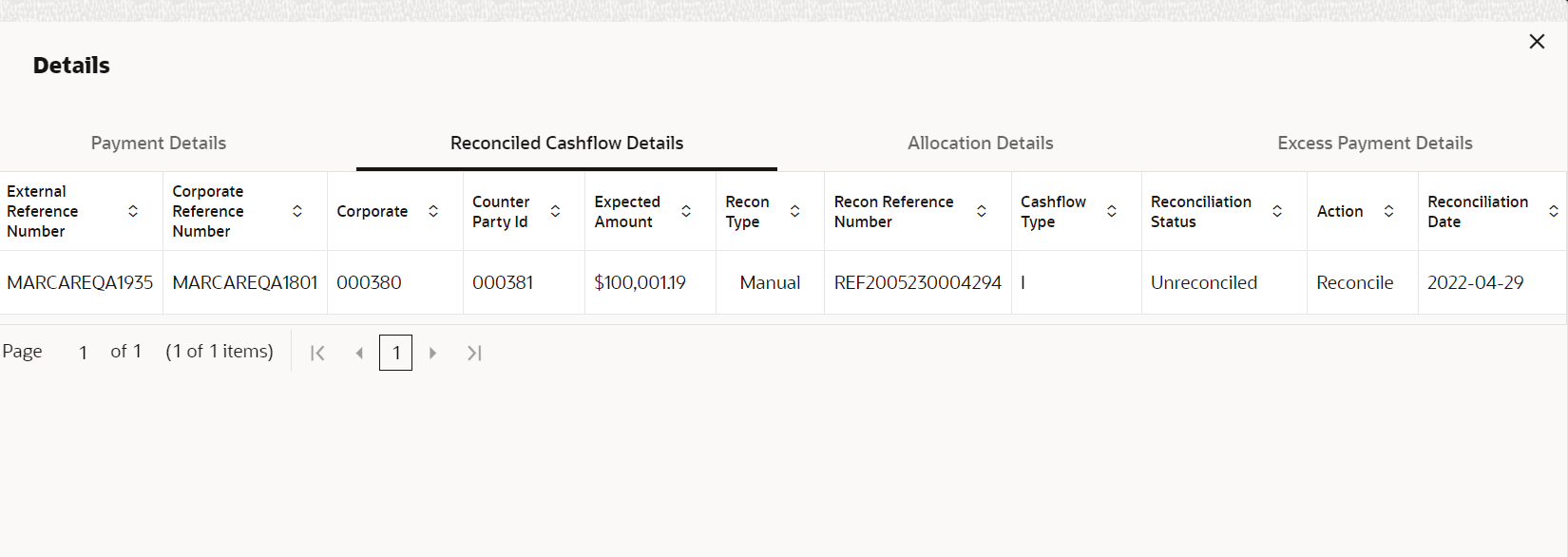Screen dimensions: 1568x557
Task: Sort by Recon Type column
Action: click(795, 211)
